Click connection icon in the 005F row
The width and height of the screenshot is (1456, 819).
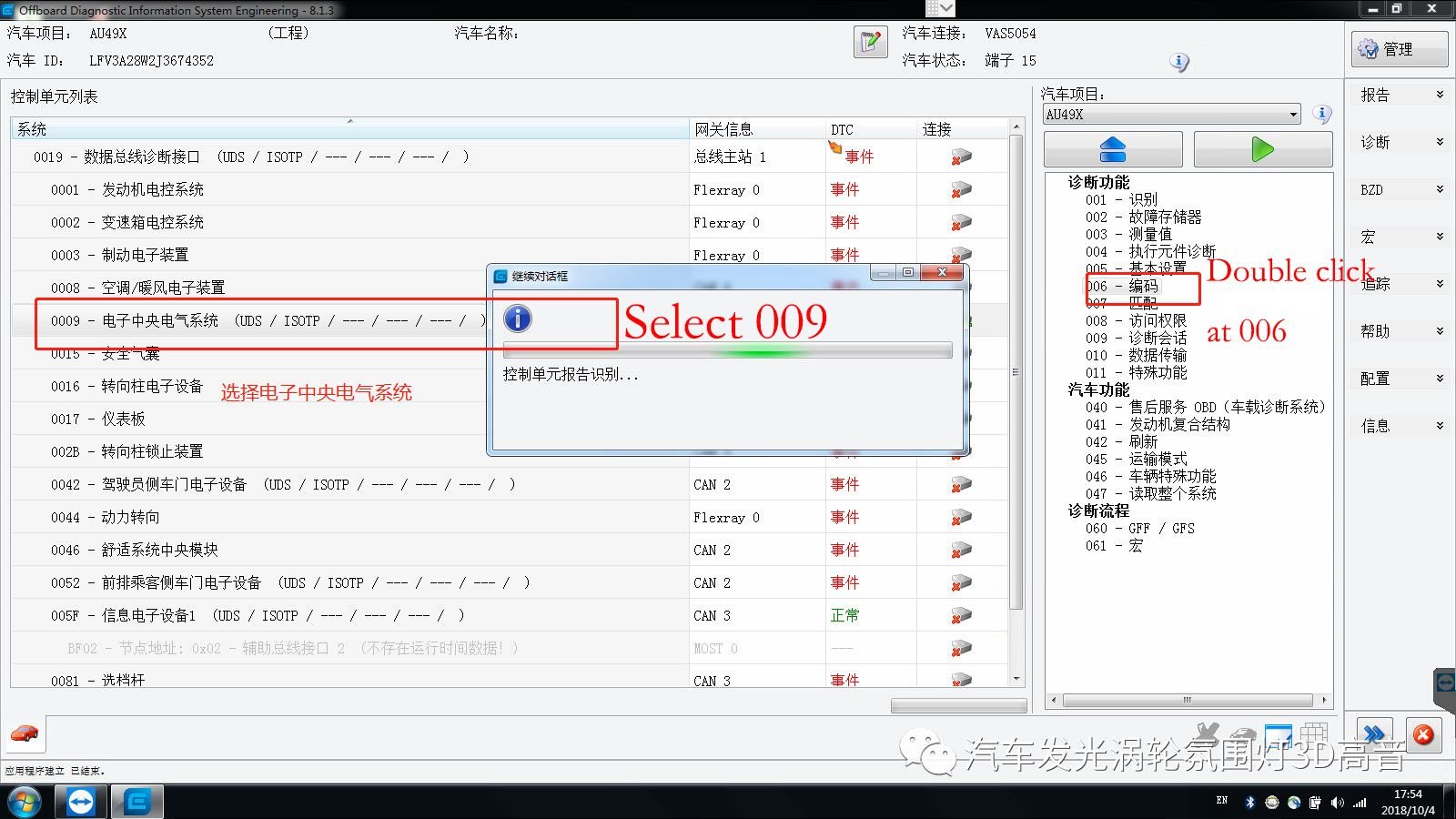(961, 616)
